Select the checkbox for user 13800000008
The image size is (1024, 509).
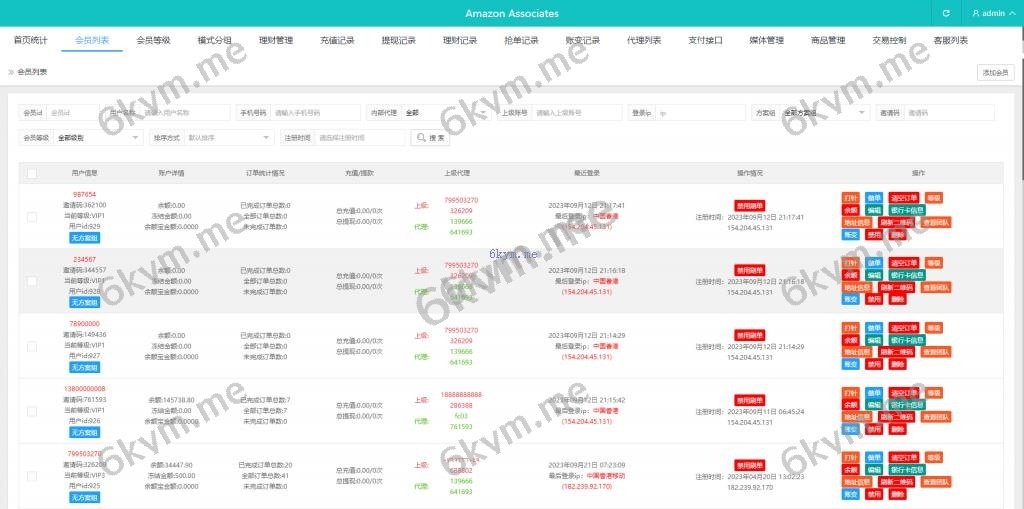[x=32, y=411]
